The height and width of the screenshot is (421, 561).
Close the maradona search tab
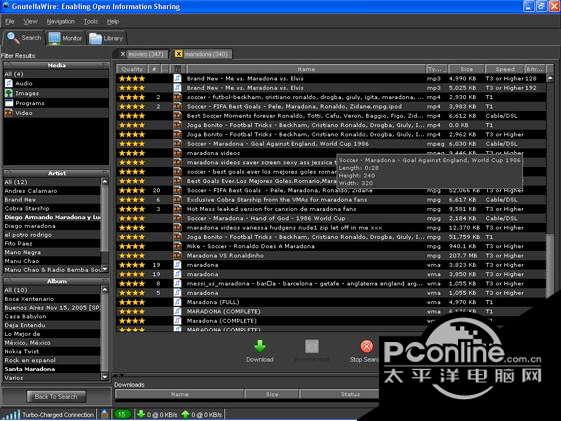[178, 54]
